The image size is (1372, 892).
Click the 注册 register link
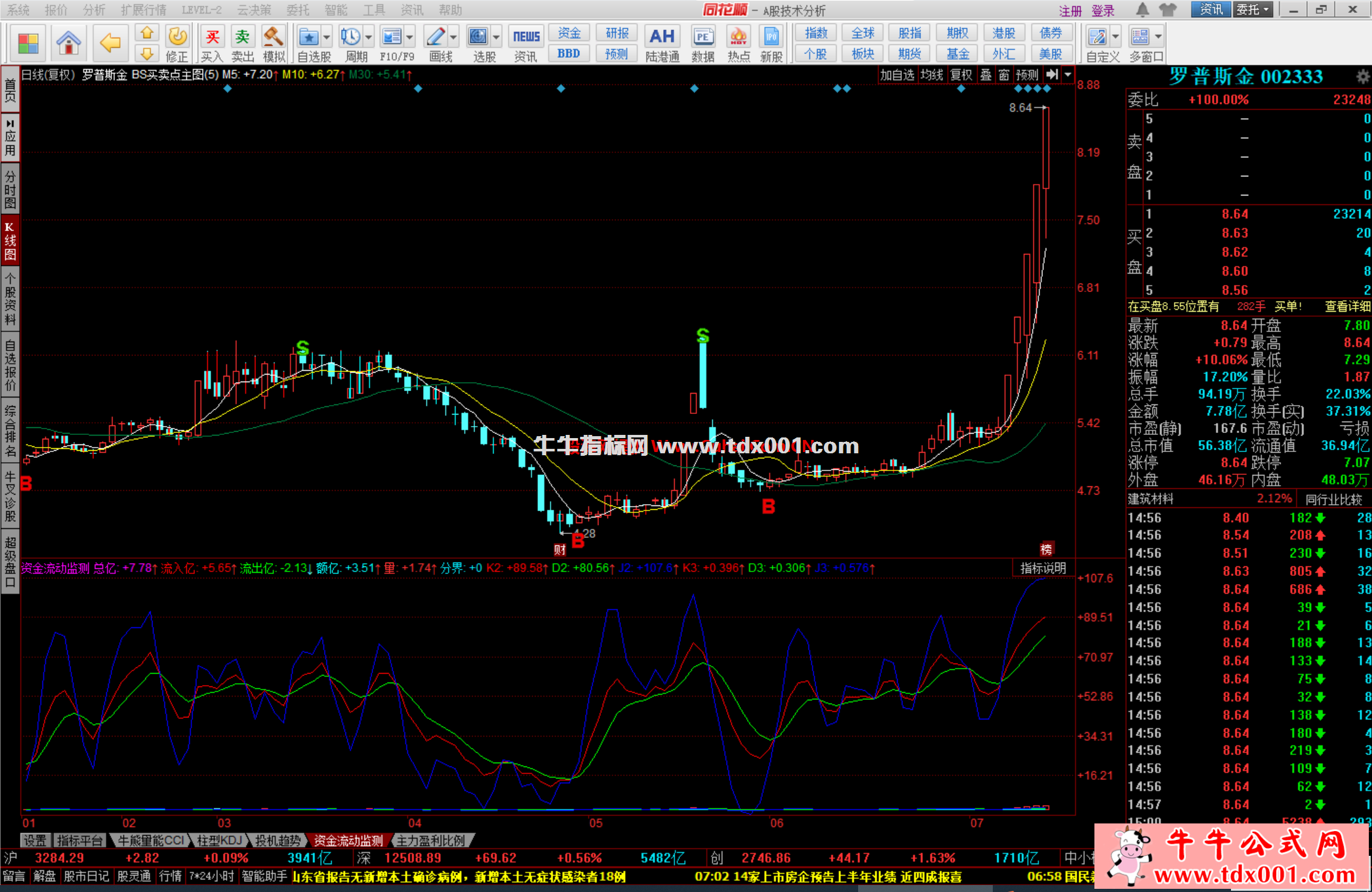point(1070,11)
